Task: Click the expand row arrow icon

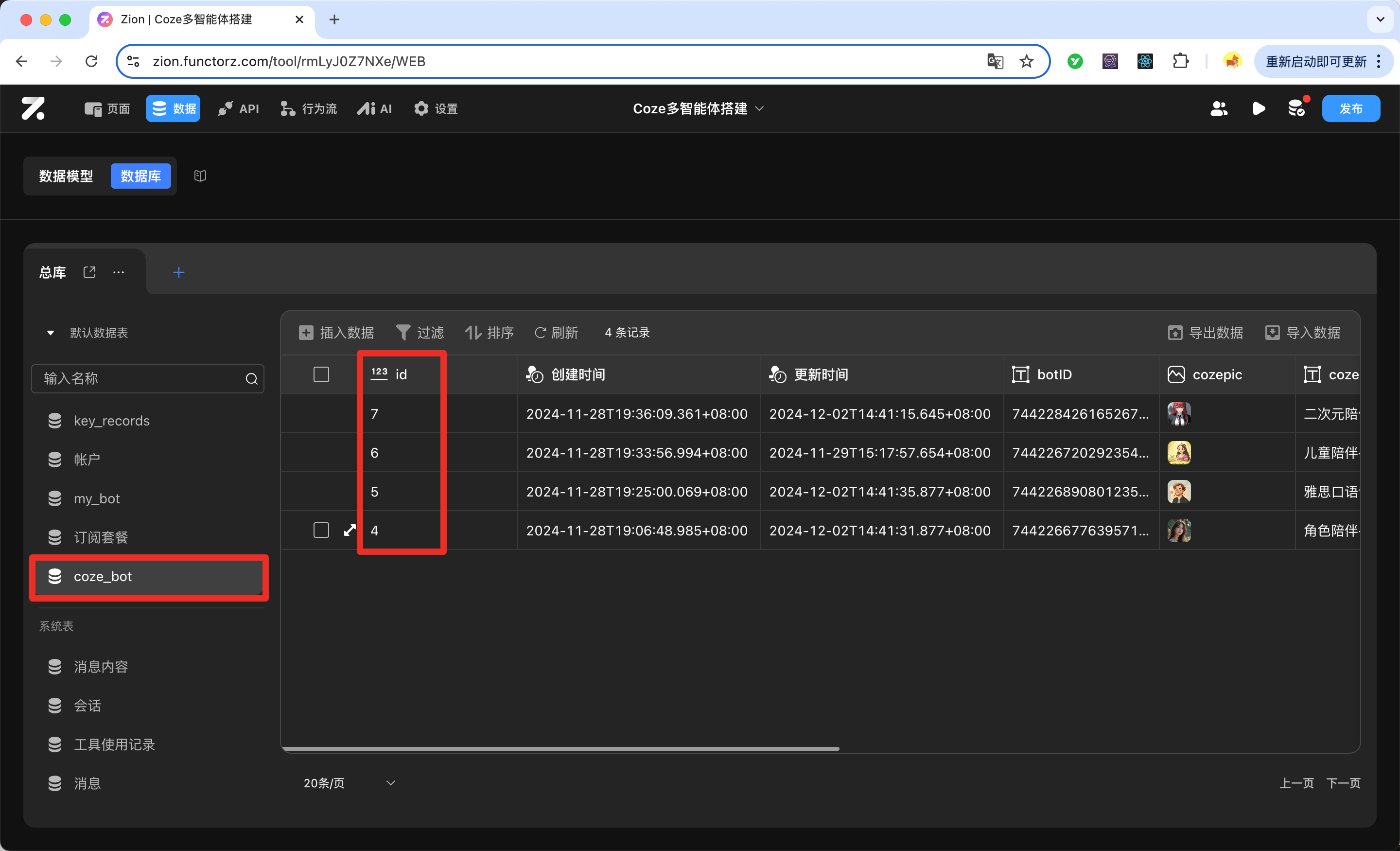Action: (x=350, y=531)
